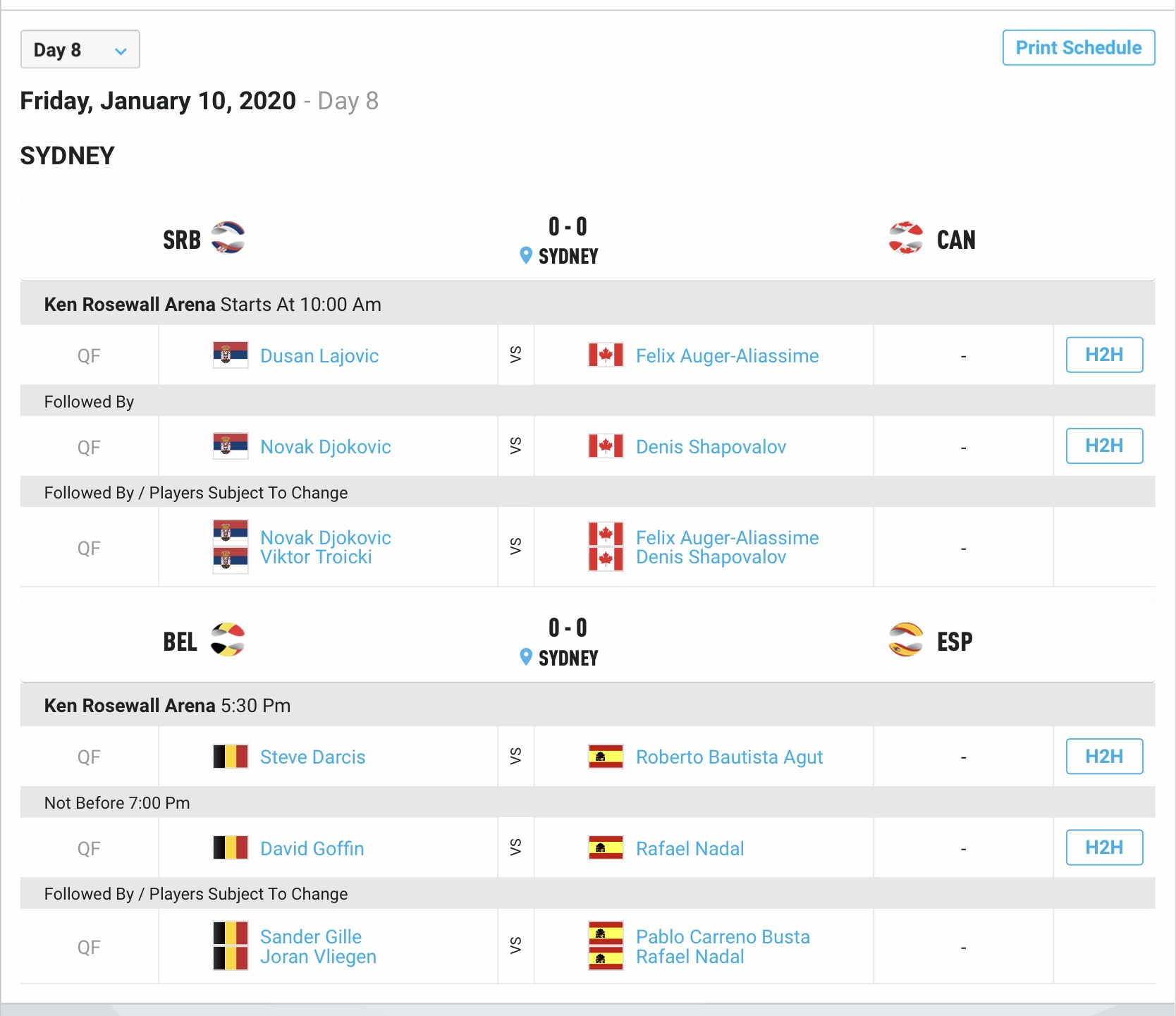This screenshot has width=1176, height=1016.
Task: Open H2H for Lajovic vs Auger-Aliassime
Action: [1103, 355]
